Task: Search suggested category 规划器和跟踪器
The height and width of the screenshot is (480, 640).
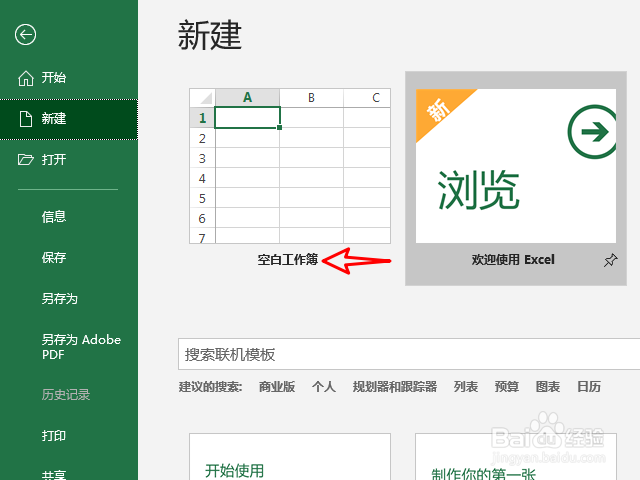Action: pos(395,387)
